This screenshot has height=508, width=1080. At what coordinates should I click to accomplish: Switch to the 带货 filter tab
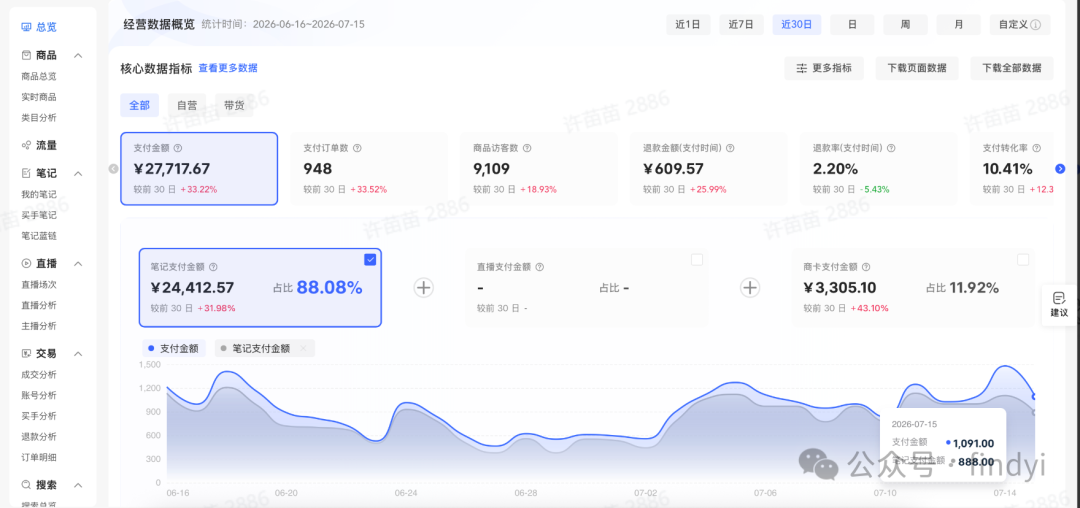pos(233,105)
